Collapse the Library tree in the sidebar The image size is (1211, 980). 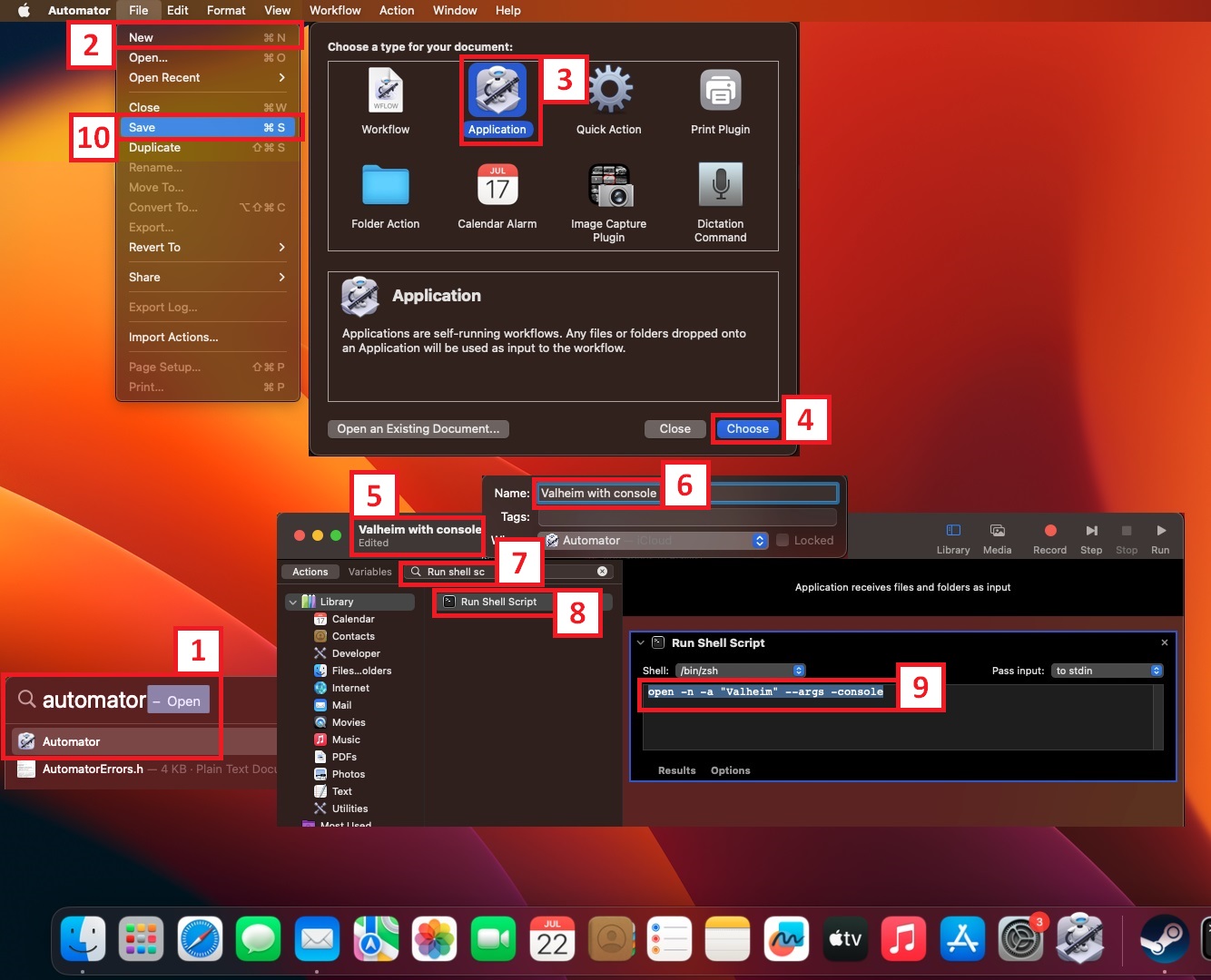pos(292,602)
